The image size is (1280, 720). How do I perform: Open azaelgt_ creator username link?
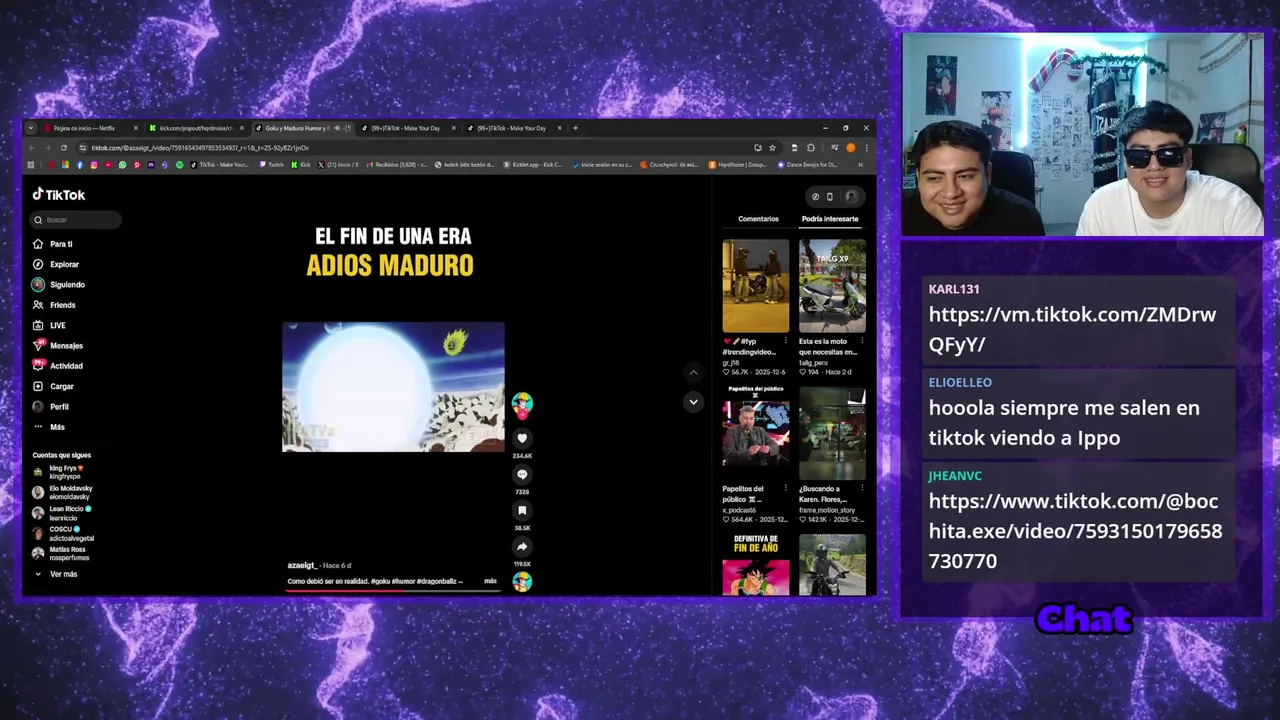(302, 566)
